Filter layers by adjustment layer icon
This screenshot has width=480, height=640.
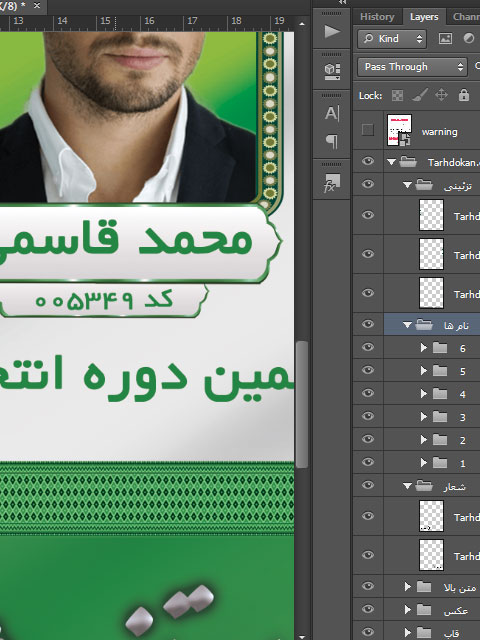tap(469, 39)
